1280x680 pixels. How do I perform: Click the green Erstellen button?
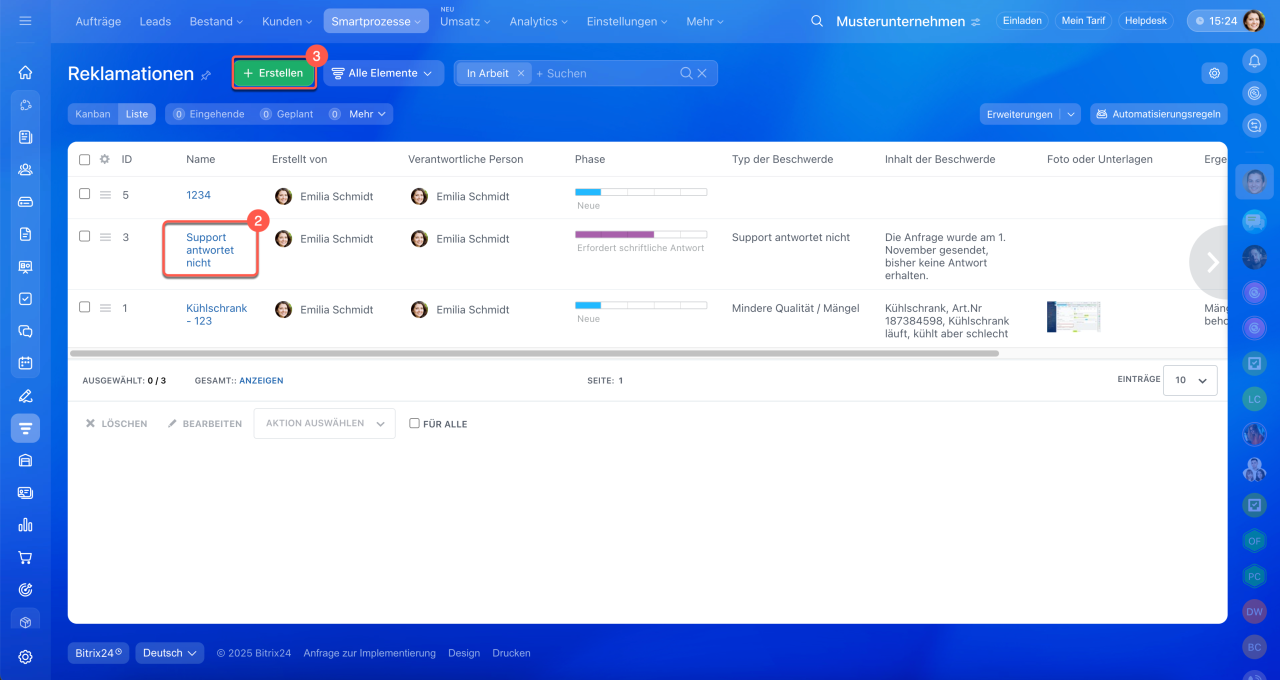pos(274,73)
